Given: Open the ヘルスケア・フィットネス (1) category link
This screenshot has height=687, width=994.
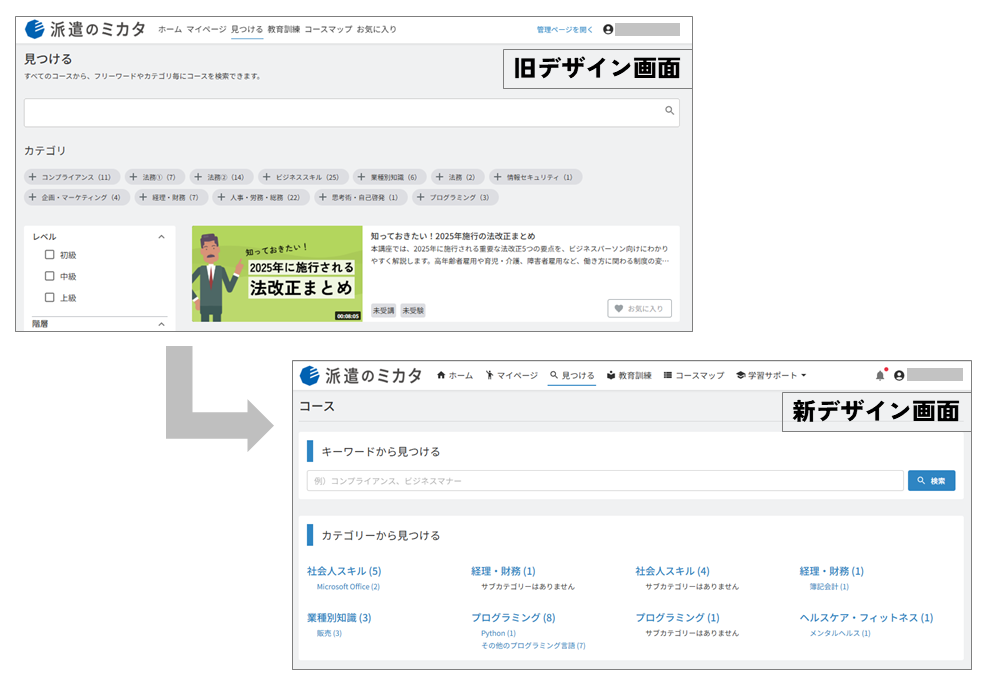Looking at the screenshot, I should (867, 617).
